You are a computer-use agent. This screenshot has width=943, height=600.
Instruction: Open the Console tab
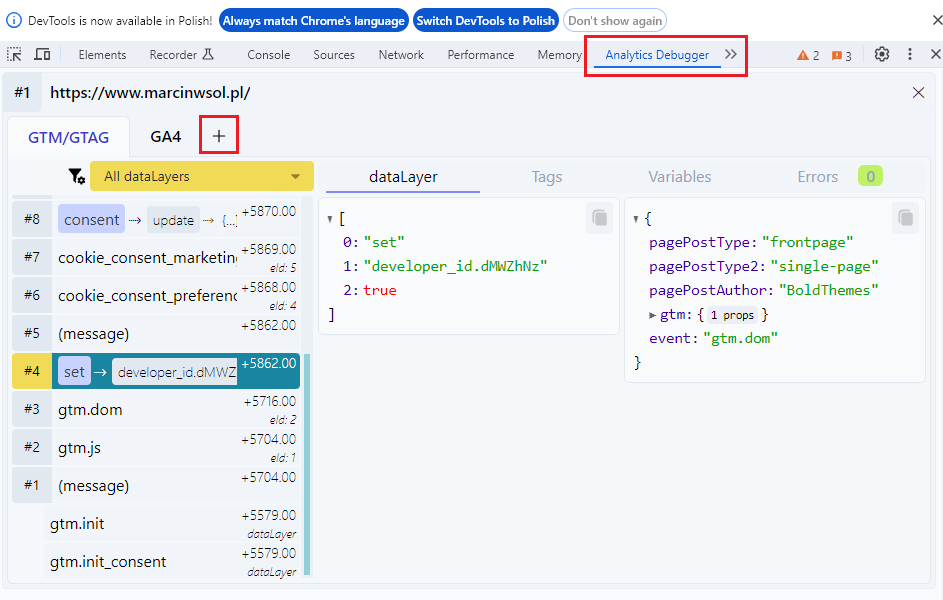pyautogui.click(x=268, y=55)
